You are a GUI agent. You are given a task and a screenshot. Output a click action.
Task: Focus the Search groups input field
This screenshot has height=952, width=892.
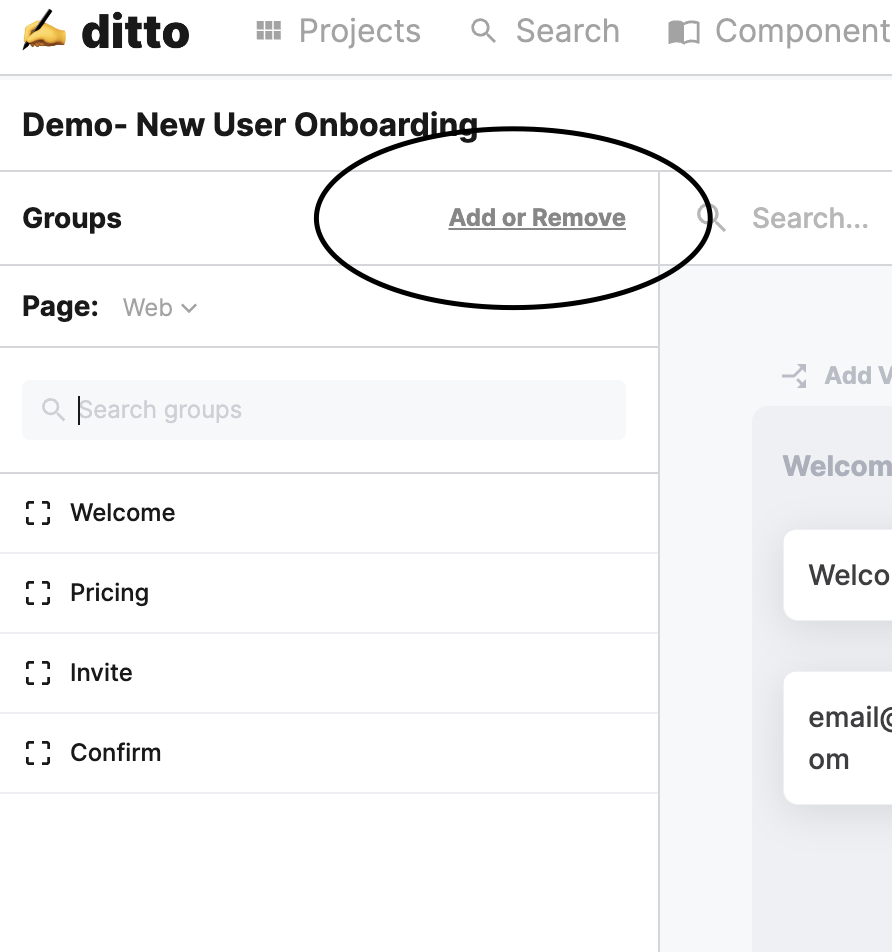point(324,410)
